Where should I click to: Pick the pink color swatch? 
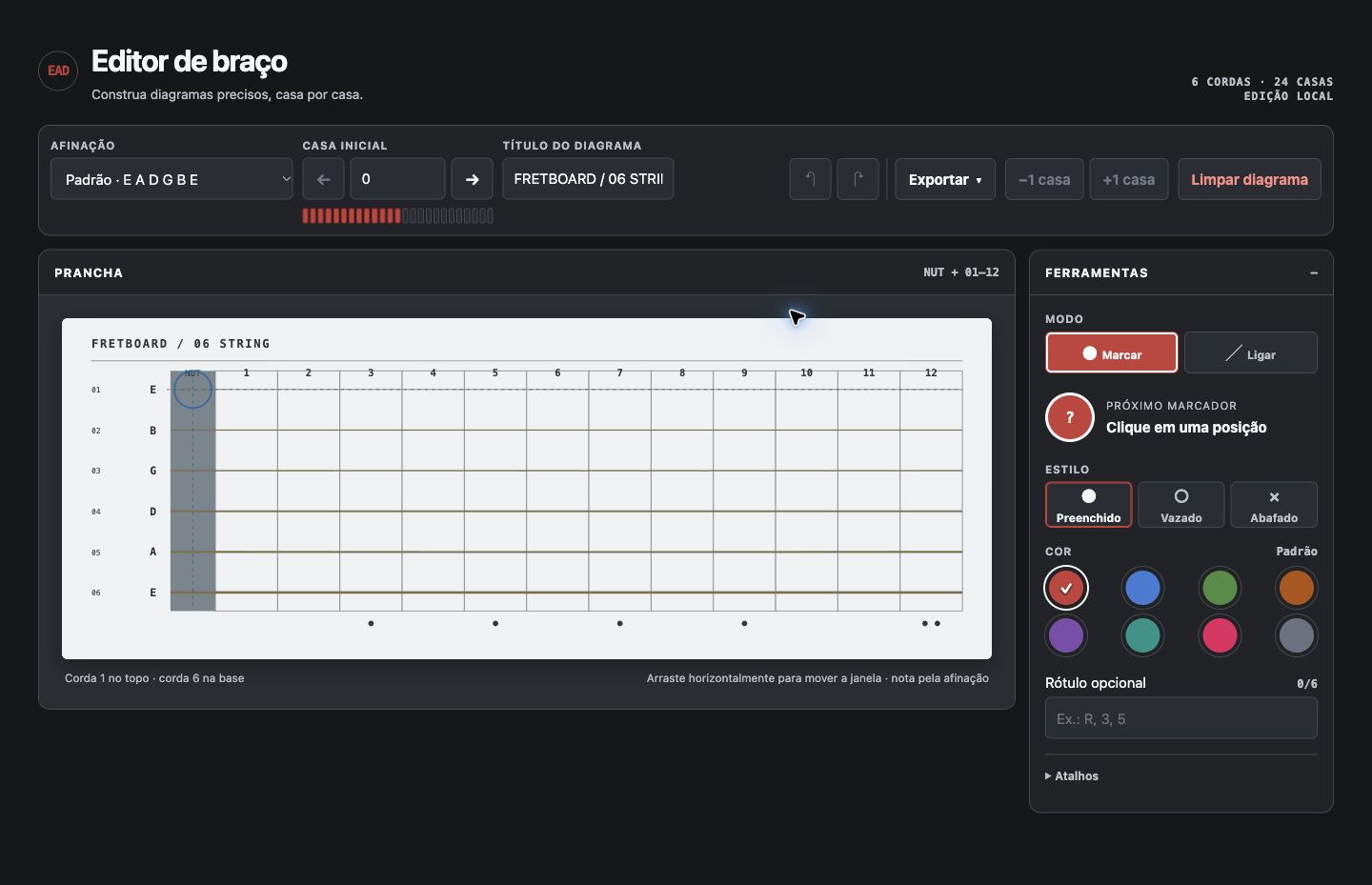pyautogui.click(x=1220, y=635)
